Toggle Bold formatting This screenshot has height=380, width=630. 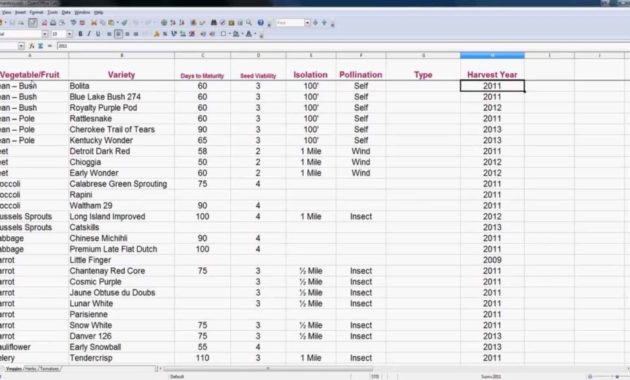point(80,34)
